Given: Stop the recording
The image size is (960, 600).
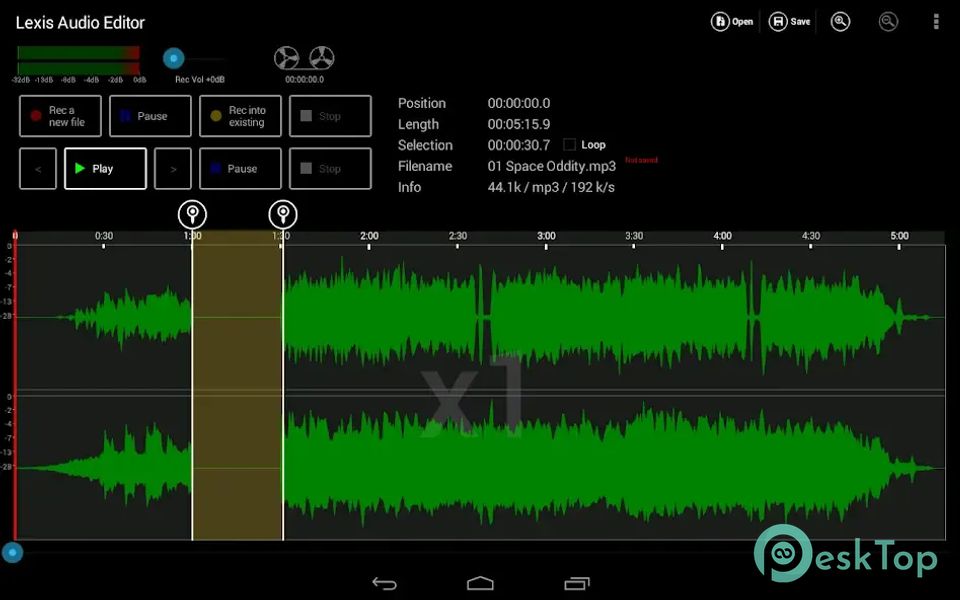Looking at the screenshot, I should (330, 116).
